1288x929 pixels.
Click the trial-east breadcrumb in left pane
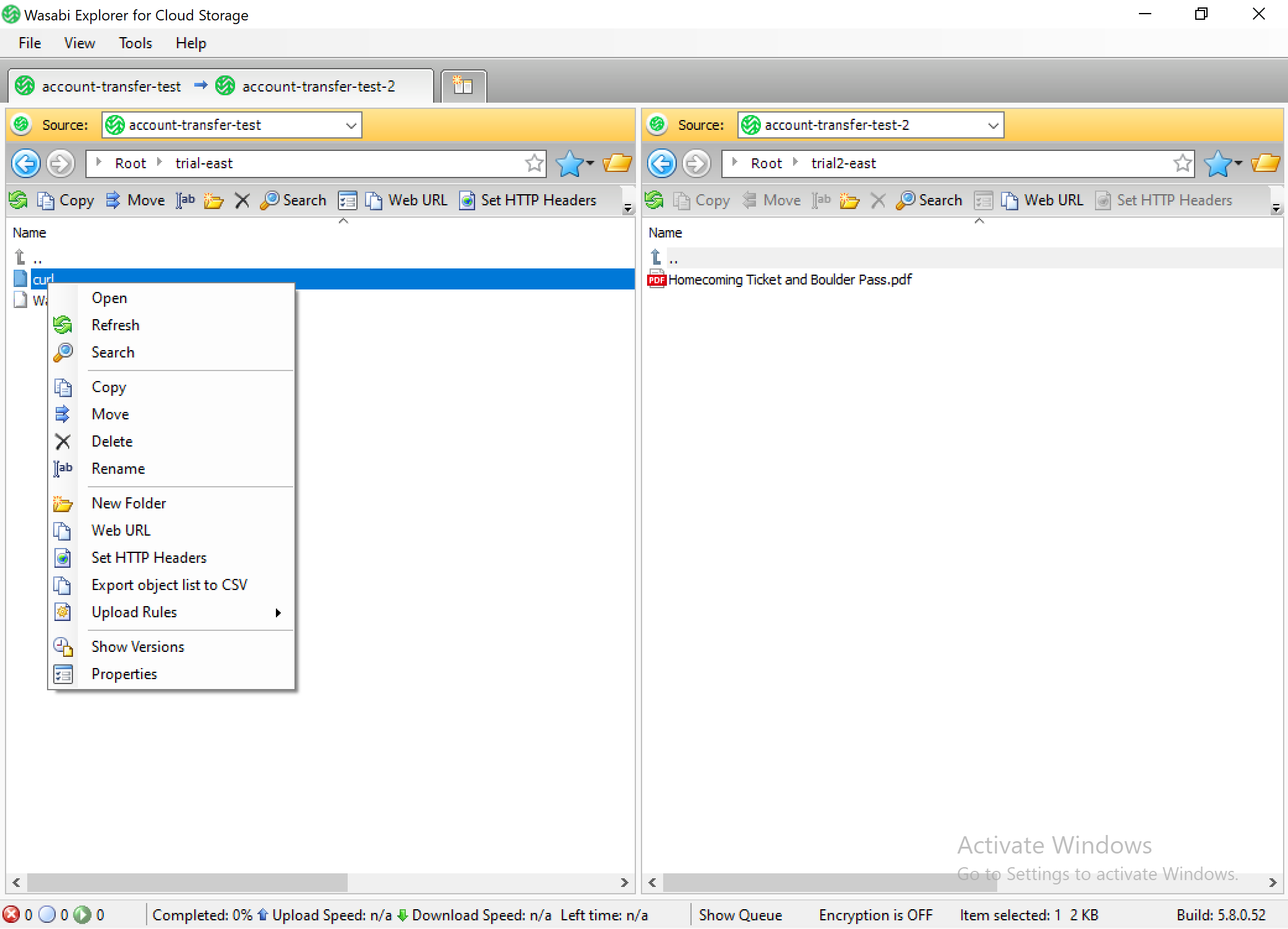point(204,163)
